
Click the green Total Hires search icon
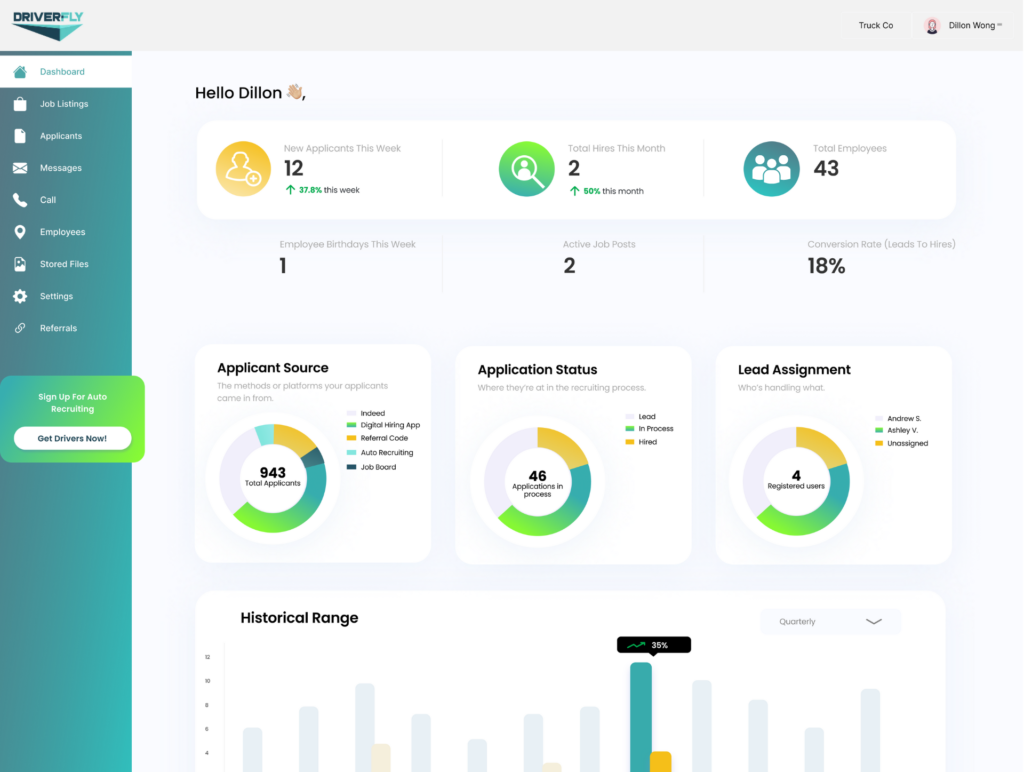pyautogui.click(x=526, y=169)
